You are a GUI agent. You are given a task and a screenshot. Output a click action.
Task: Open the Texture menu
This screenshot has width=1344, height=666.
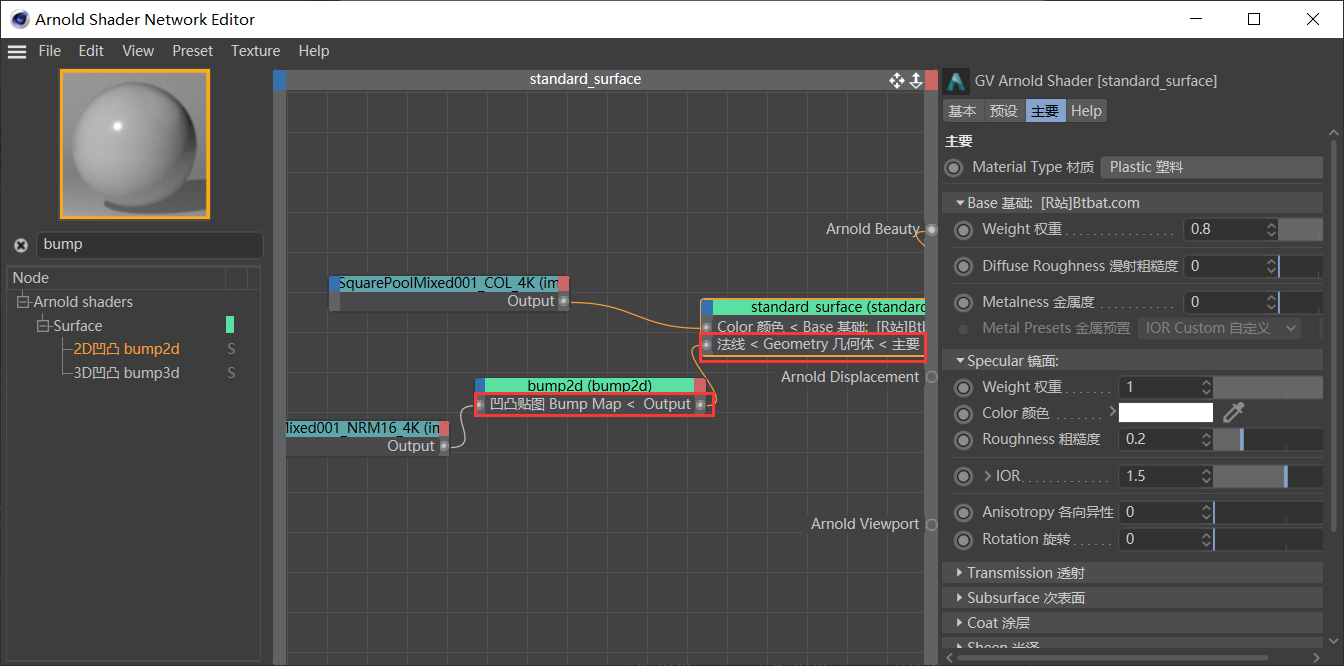pos(255,51)
